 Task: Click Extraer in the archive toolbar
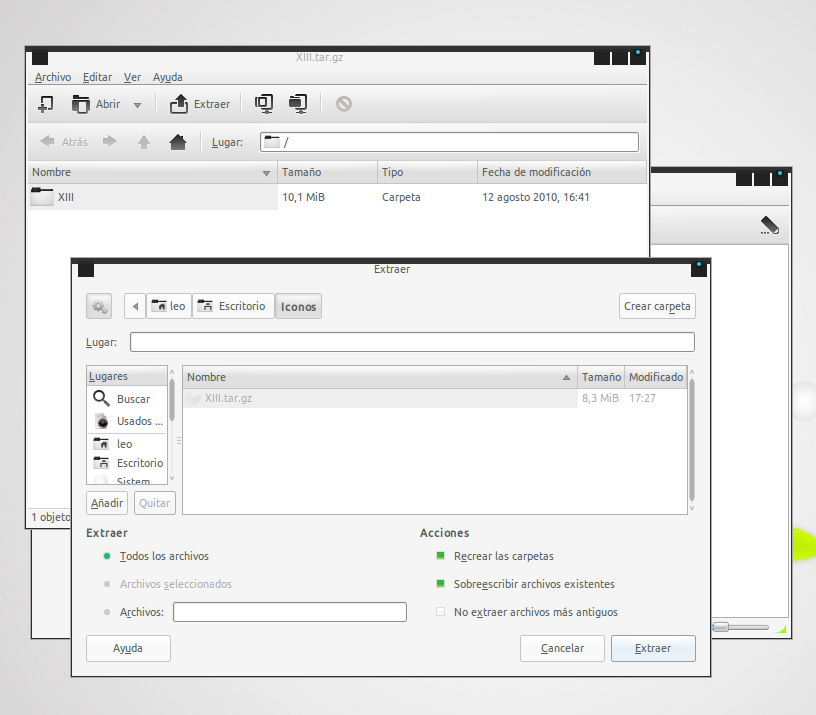pos(200,104)
